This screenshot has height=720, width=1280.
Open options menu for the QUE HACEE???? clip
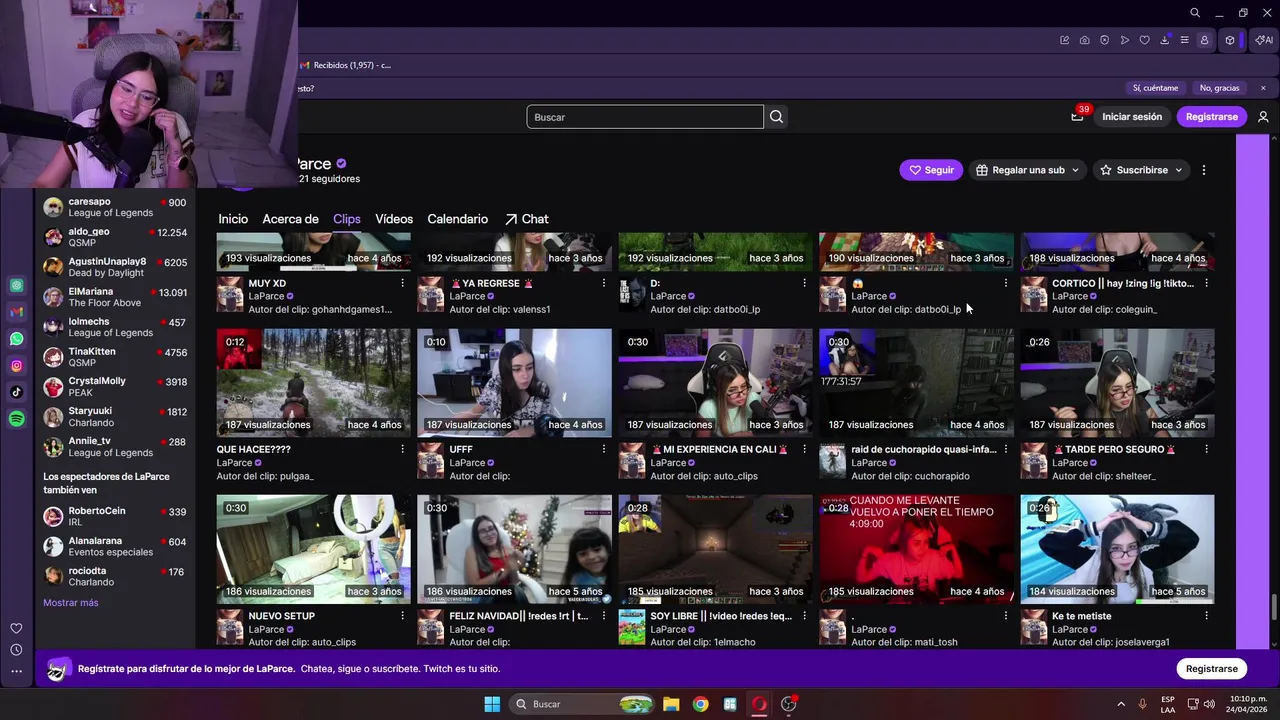coord(402,449)
